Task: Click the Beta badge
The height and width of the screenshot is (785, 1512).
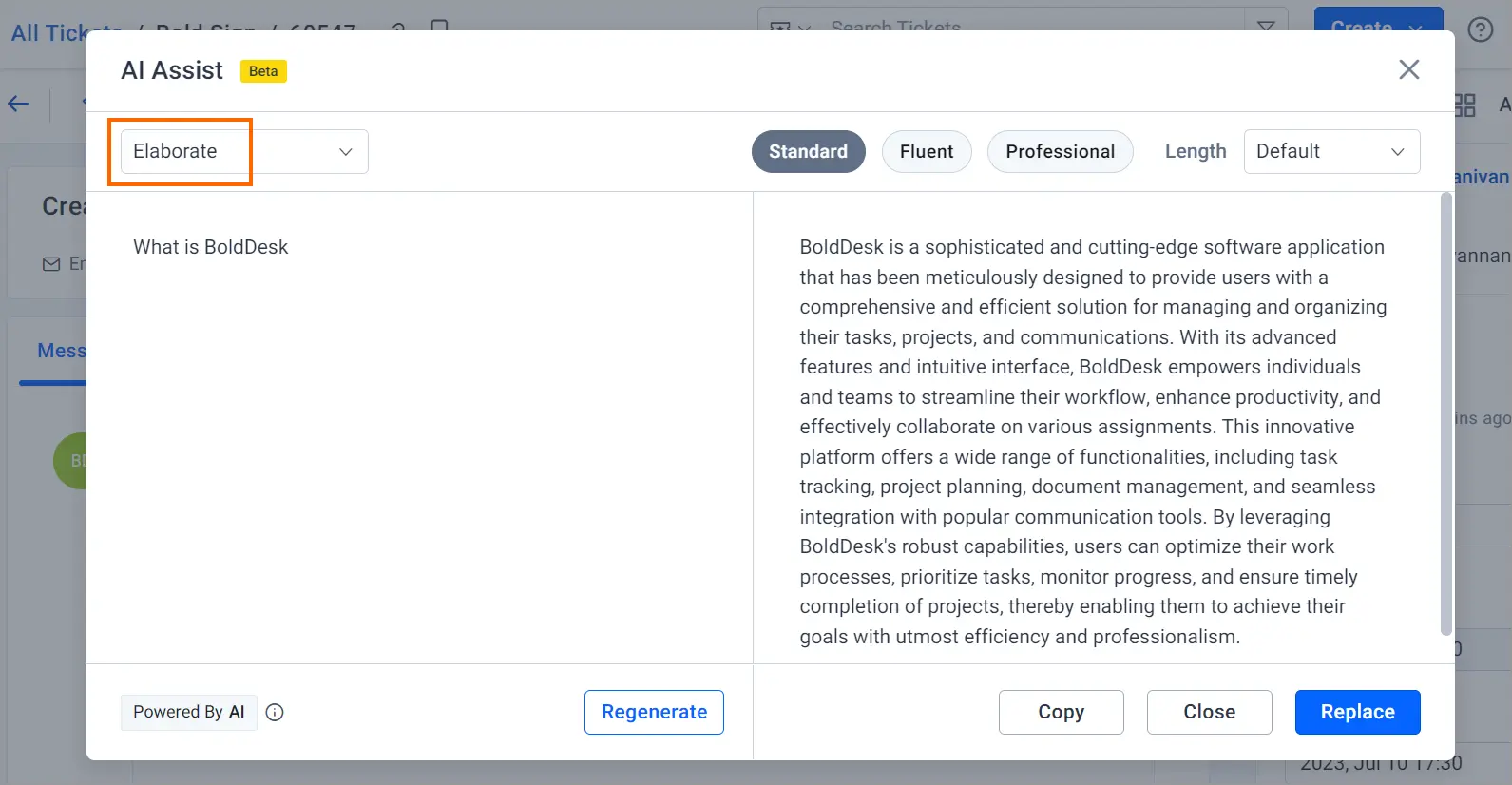Action: (263, 71)
